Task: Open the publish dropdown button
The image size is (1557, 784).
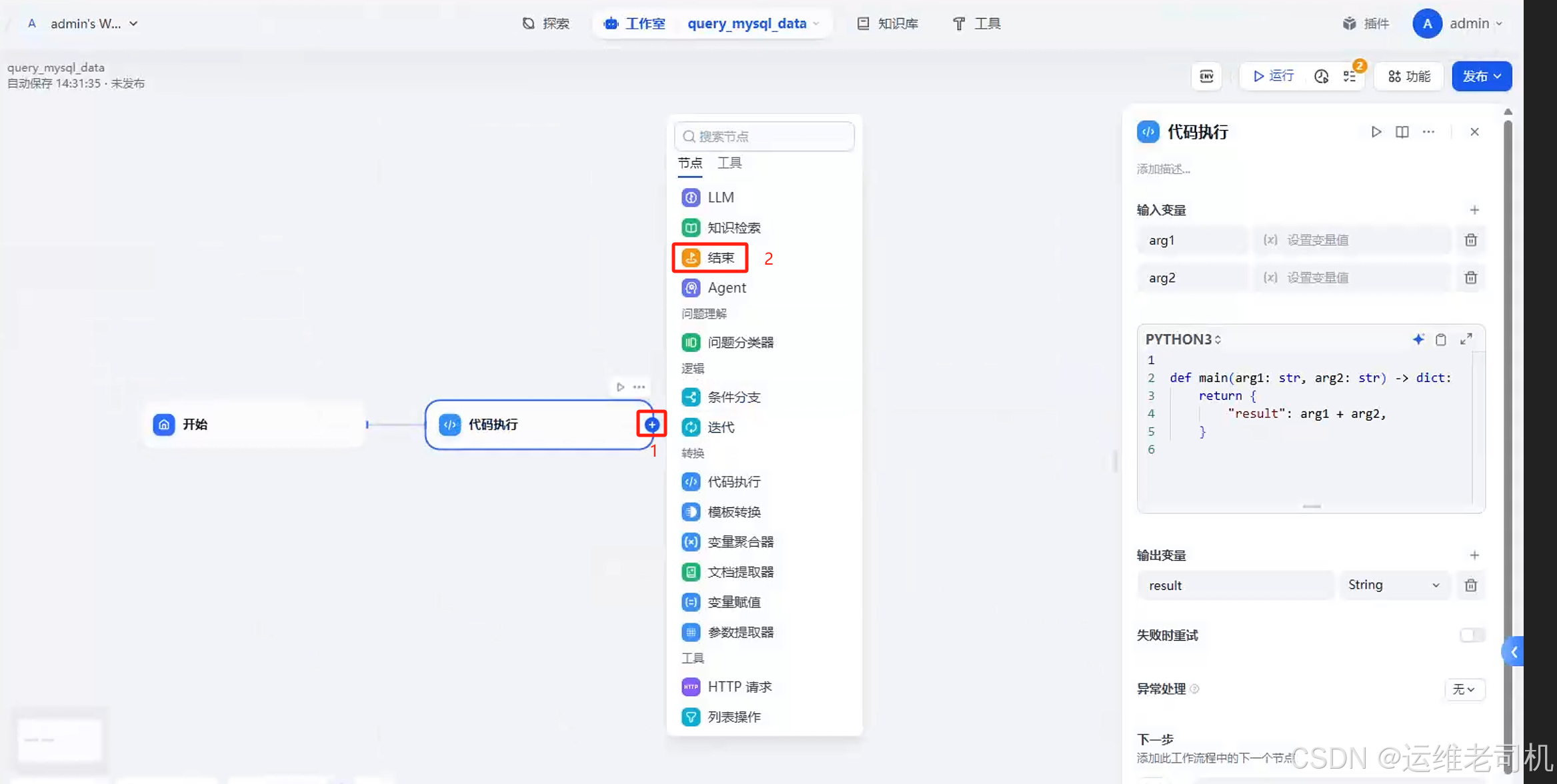Action: click(x=1481, y=76)
